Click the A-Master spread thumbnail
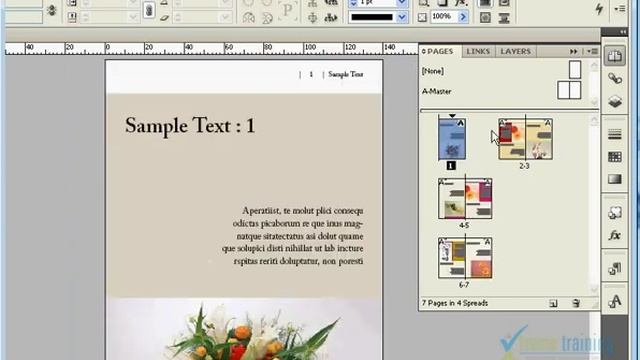The image size is (640, 360). click(569, 90)
